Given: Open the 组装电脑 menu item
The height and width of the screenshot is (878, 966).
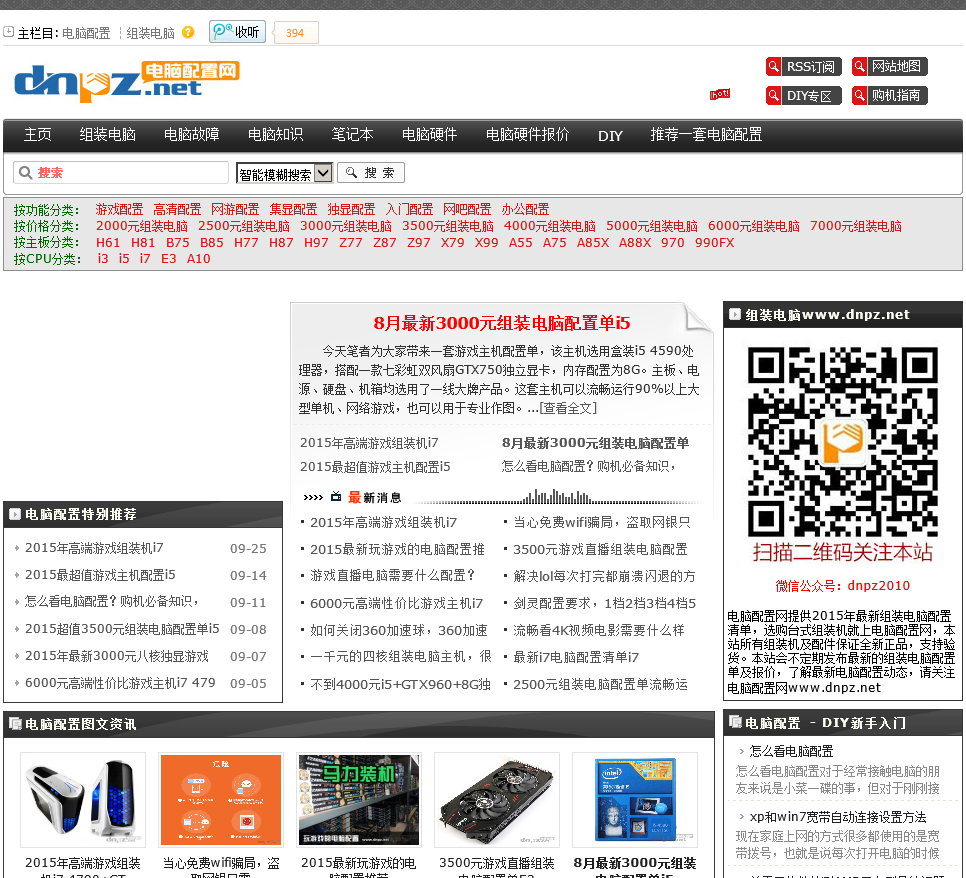Looking at the screenshot, I should click(x=108, y=134).
